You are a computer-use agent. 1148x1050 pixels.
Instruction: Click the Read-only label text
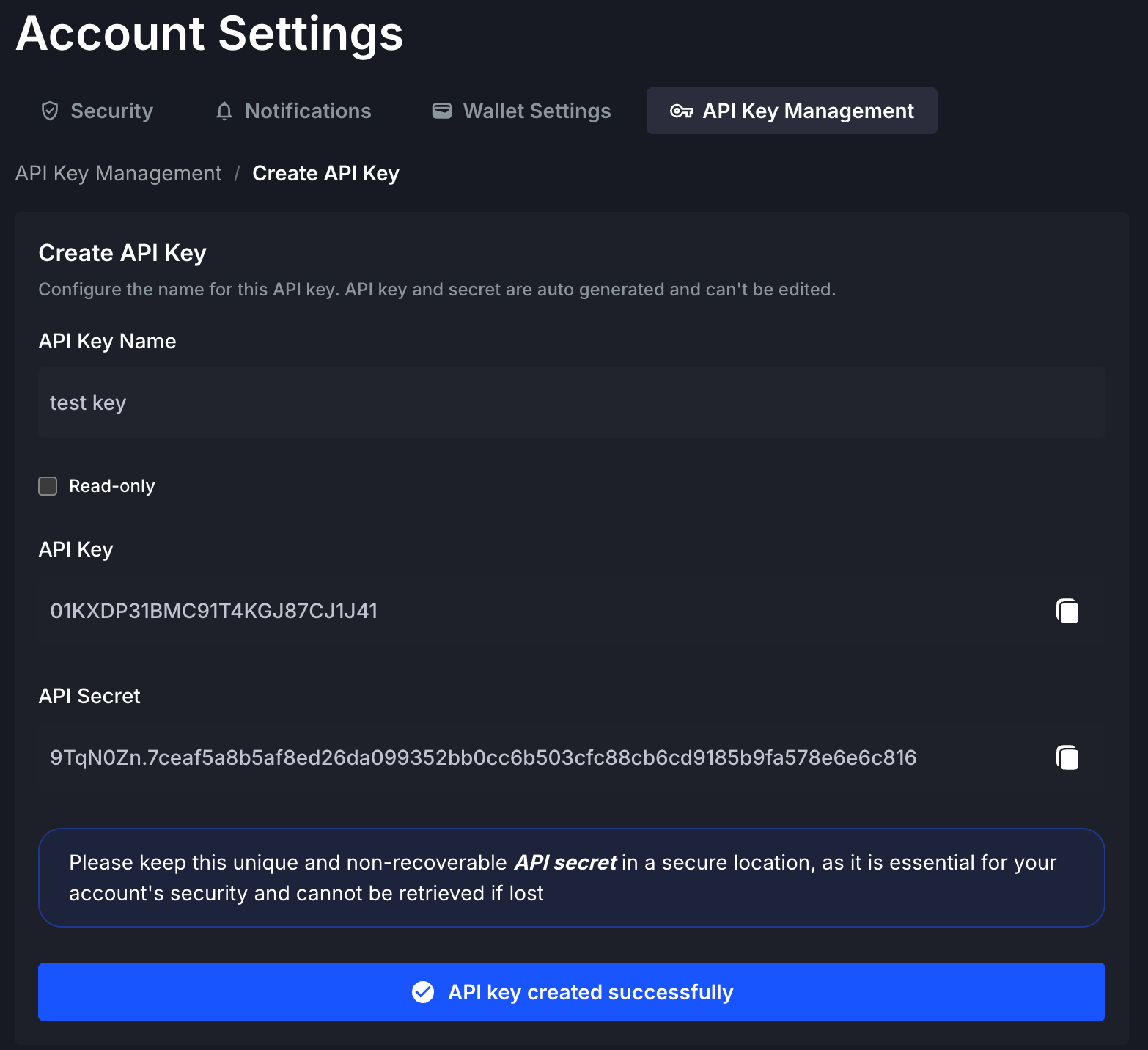click(x=112, y=486)
